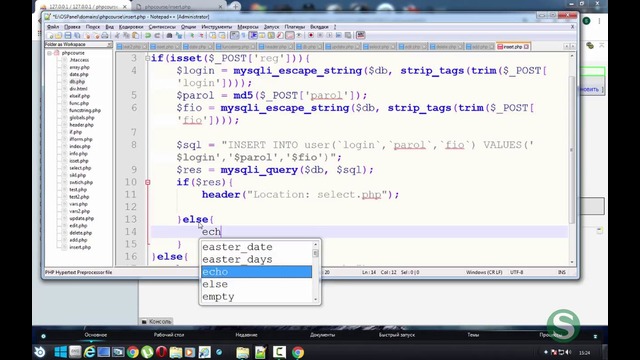This screenshot has height=360, width=640.
Task: Click the spell-check ABC toolbar icon
Action: click(360, 36)
